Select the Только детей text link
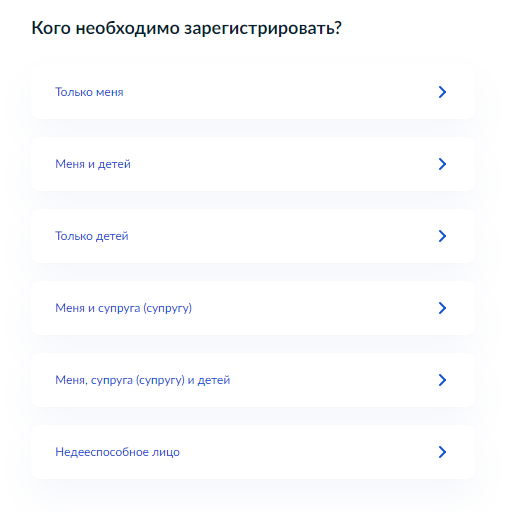This screenshot has width=506, height=512. click(92, 236)
